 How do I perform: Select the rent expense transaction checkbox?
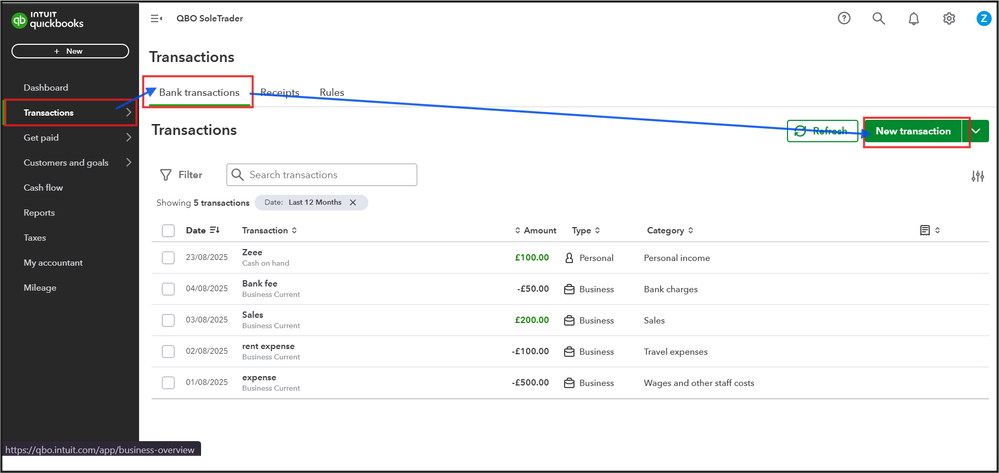click(x=168, y=351)
